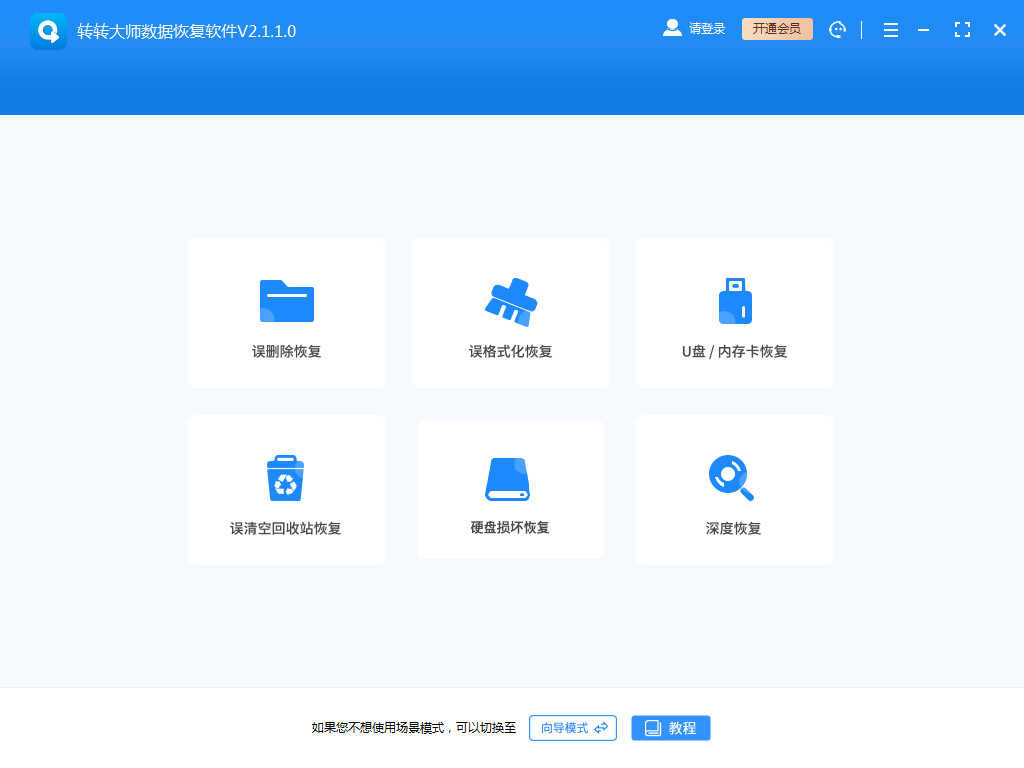Open the 硬盘损坏恢复 card

pos(511,490)
